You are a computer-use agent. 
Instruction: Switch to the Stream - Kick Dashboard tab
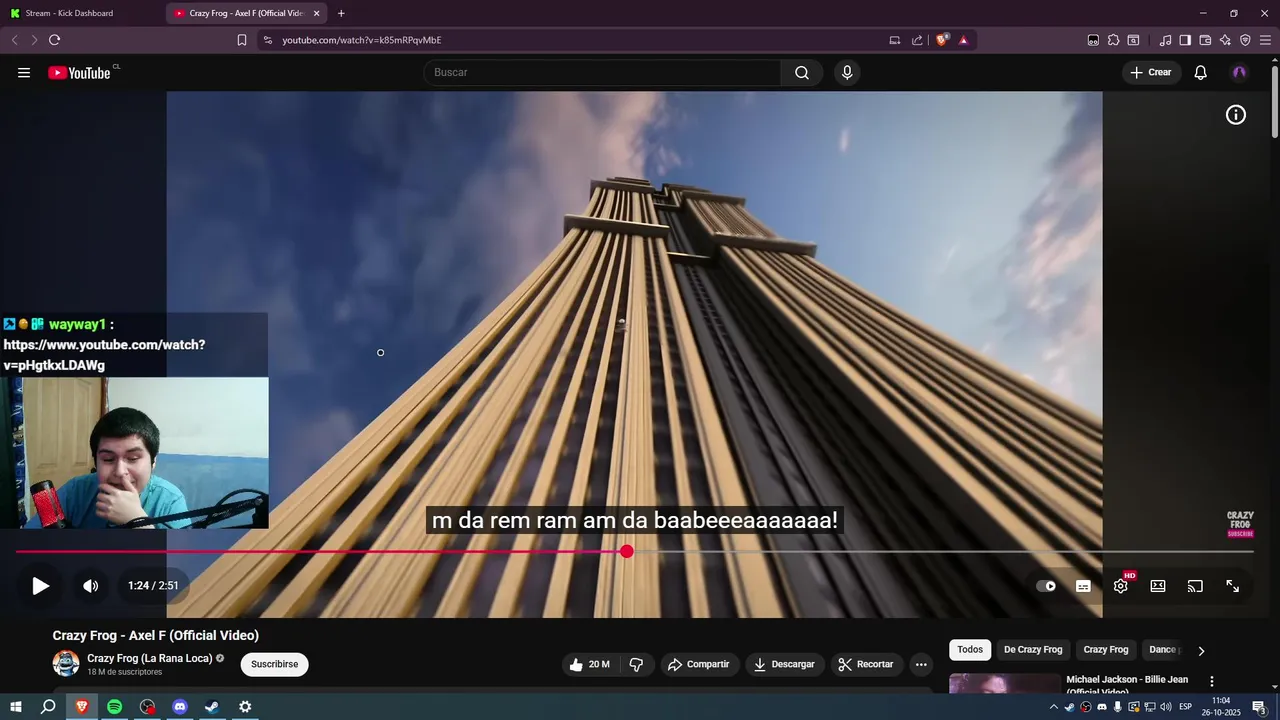(x=80, y=13)
